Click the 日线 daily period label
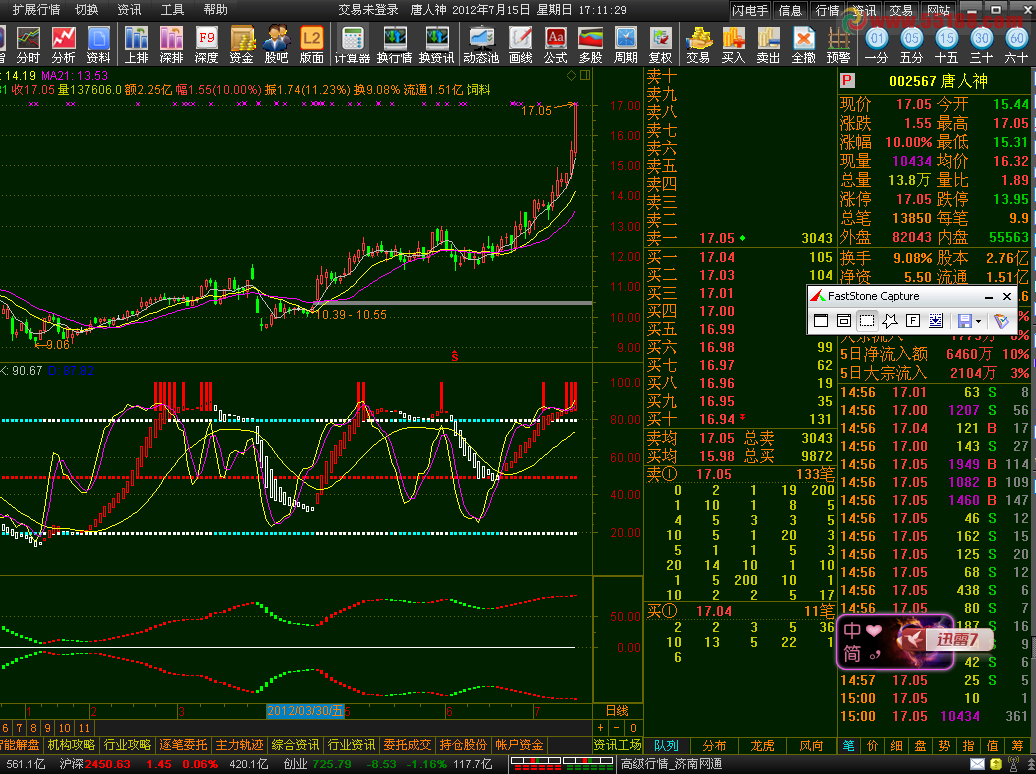Image resolution: width=1036 pixels, height=774 pixels. [x=617, y=711]
